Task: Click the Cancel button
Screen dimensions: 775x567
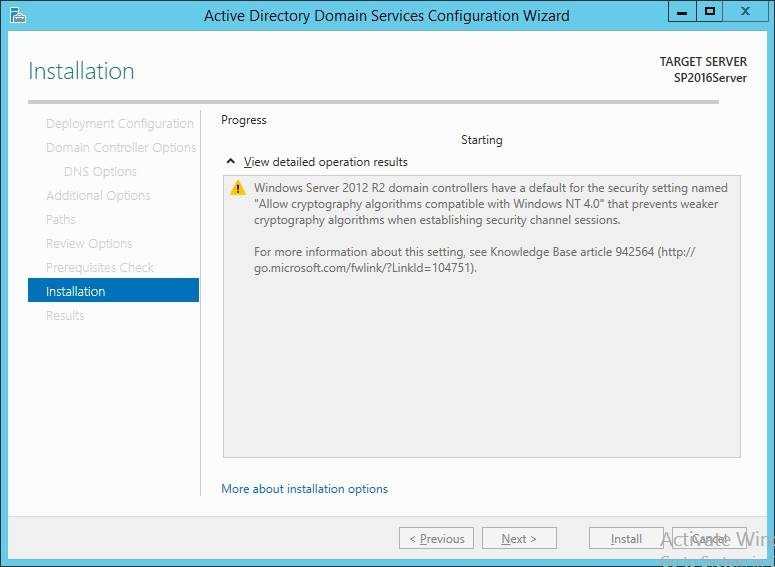Action: click(709, 538)
